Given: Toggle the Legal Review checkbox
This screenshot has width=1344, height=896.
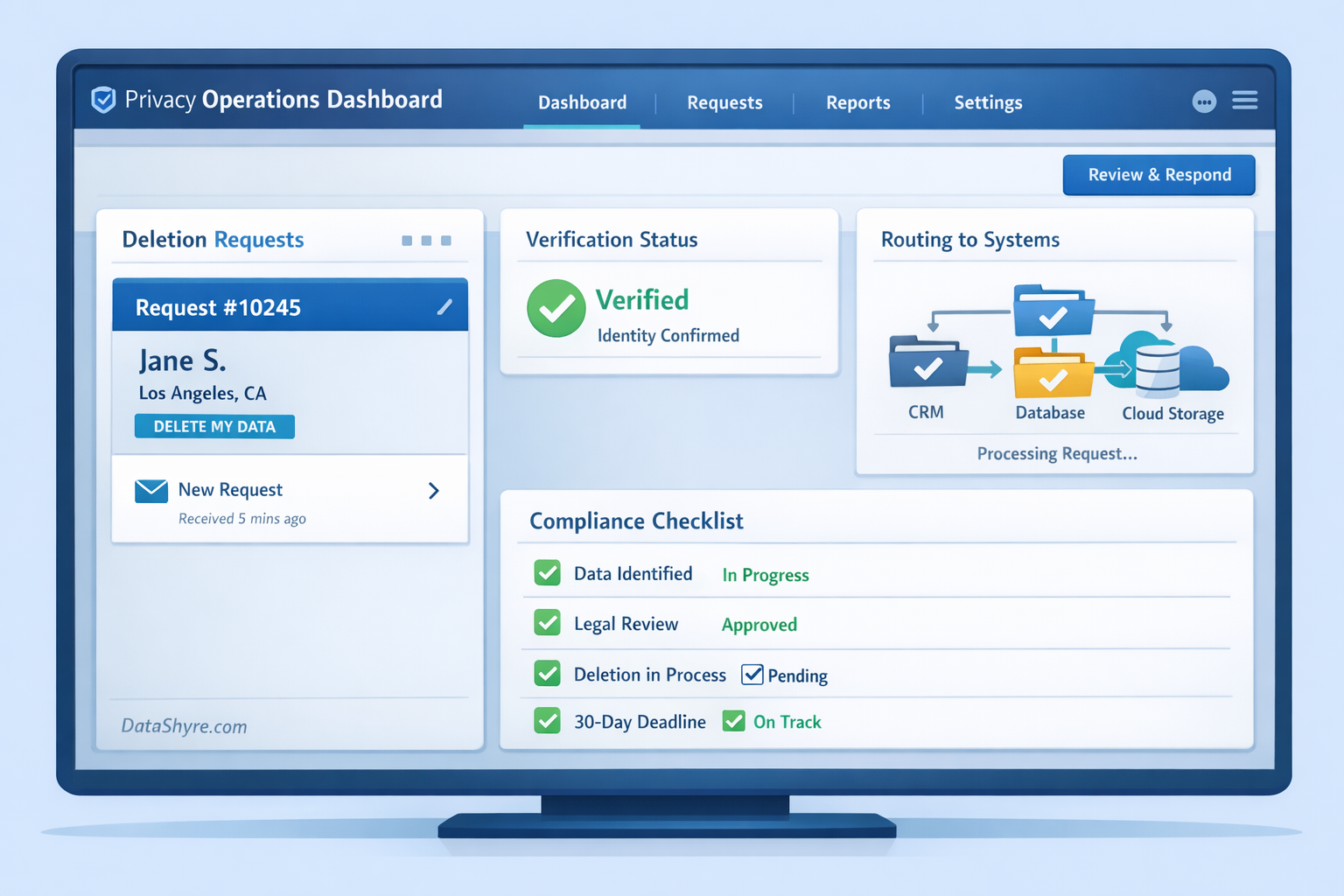Looking at the screenshot, I should click(x=548, y=623).
